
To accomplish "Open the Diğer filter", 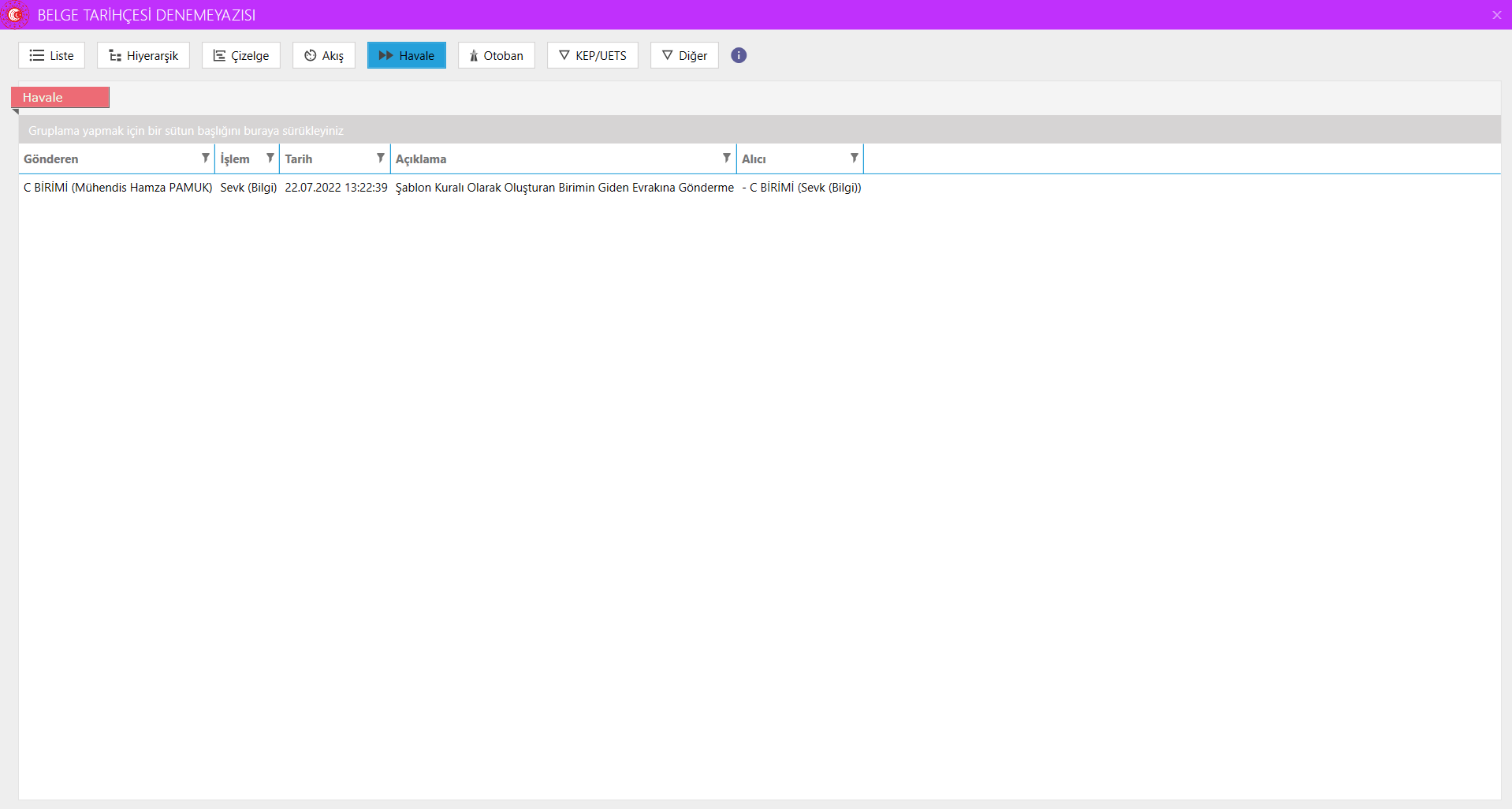I will tap(684, 55).
